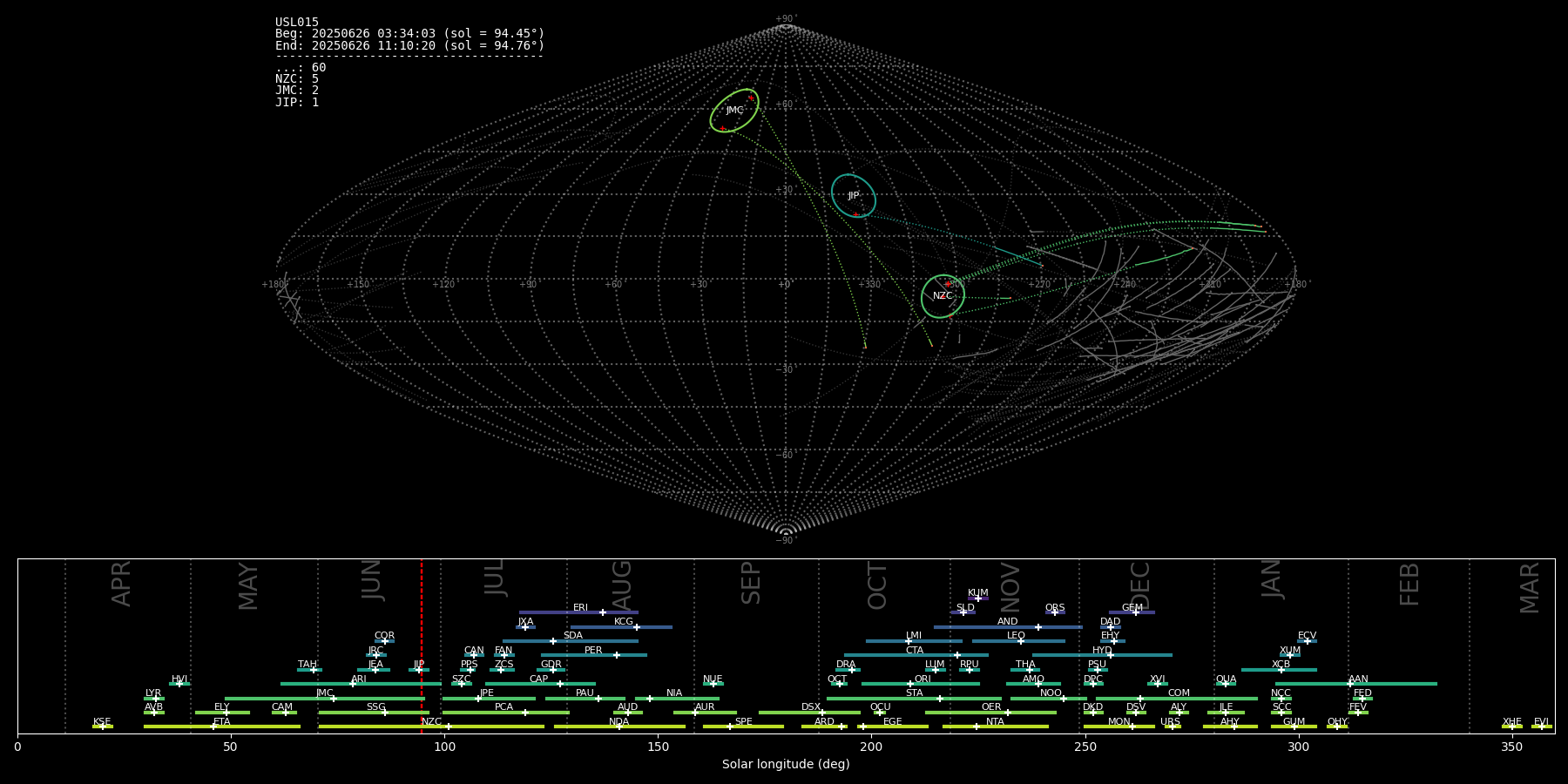Click the ERI shower label in timeline
The width and height of the screenshot is (1568, 784).
(580, 607)
